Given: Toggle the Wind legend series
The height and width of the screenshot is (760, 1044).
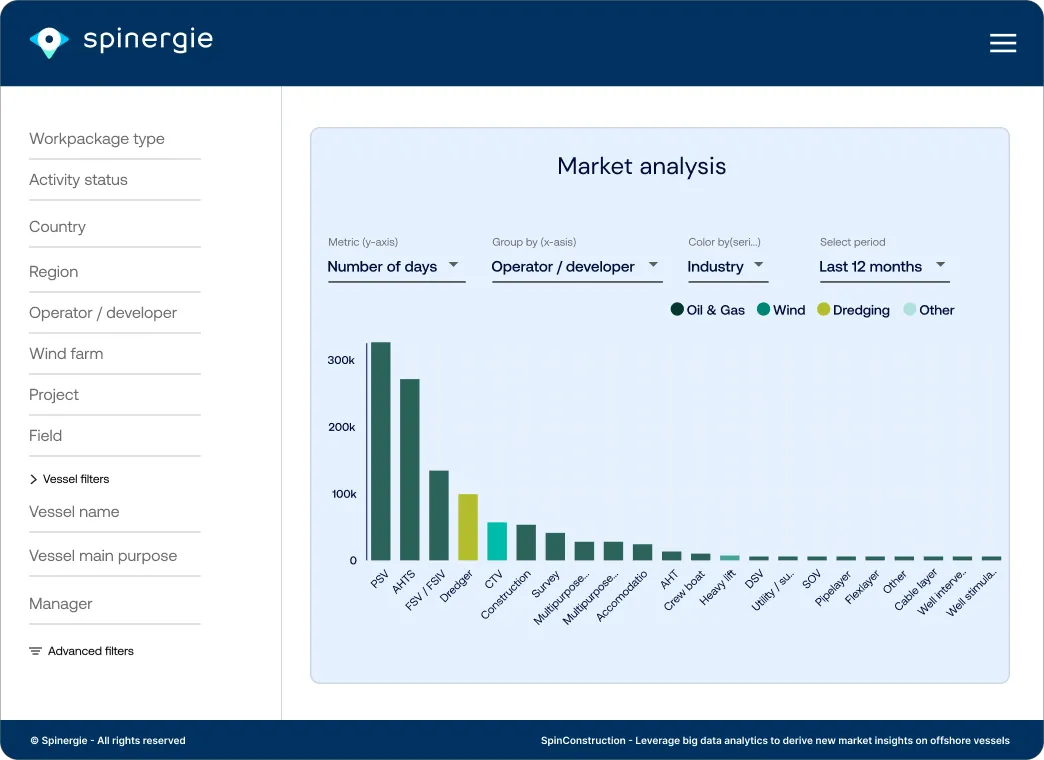Looking at the screenshot, I should pos(781,309).
